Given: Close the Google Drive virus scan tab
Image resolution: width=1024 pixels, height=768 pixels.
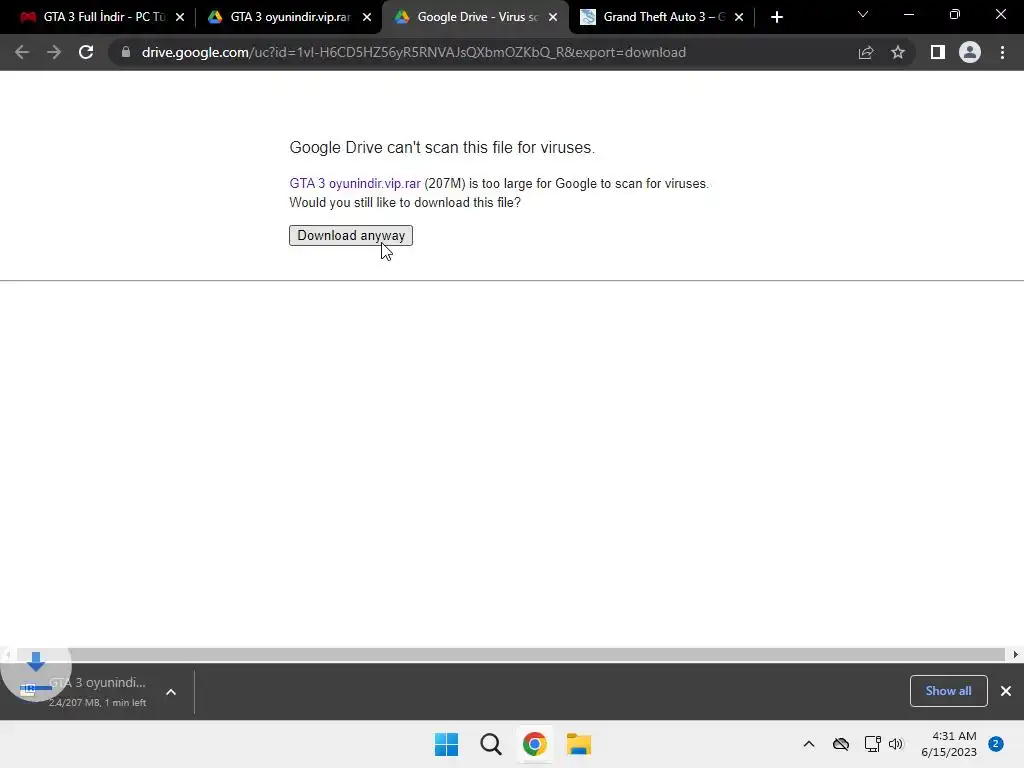Looking at the screenshot, I should pyautogui.click(x=553, y=17).
